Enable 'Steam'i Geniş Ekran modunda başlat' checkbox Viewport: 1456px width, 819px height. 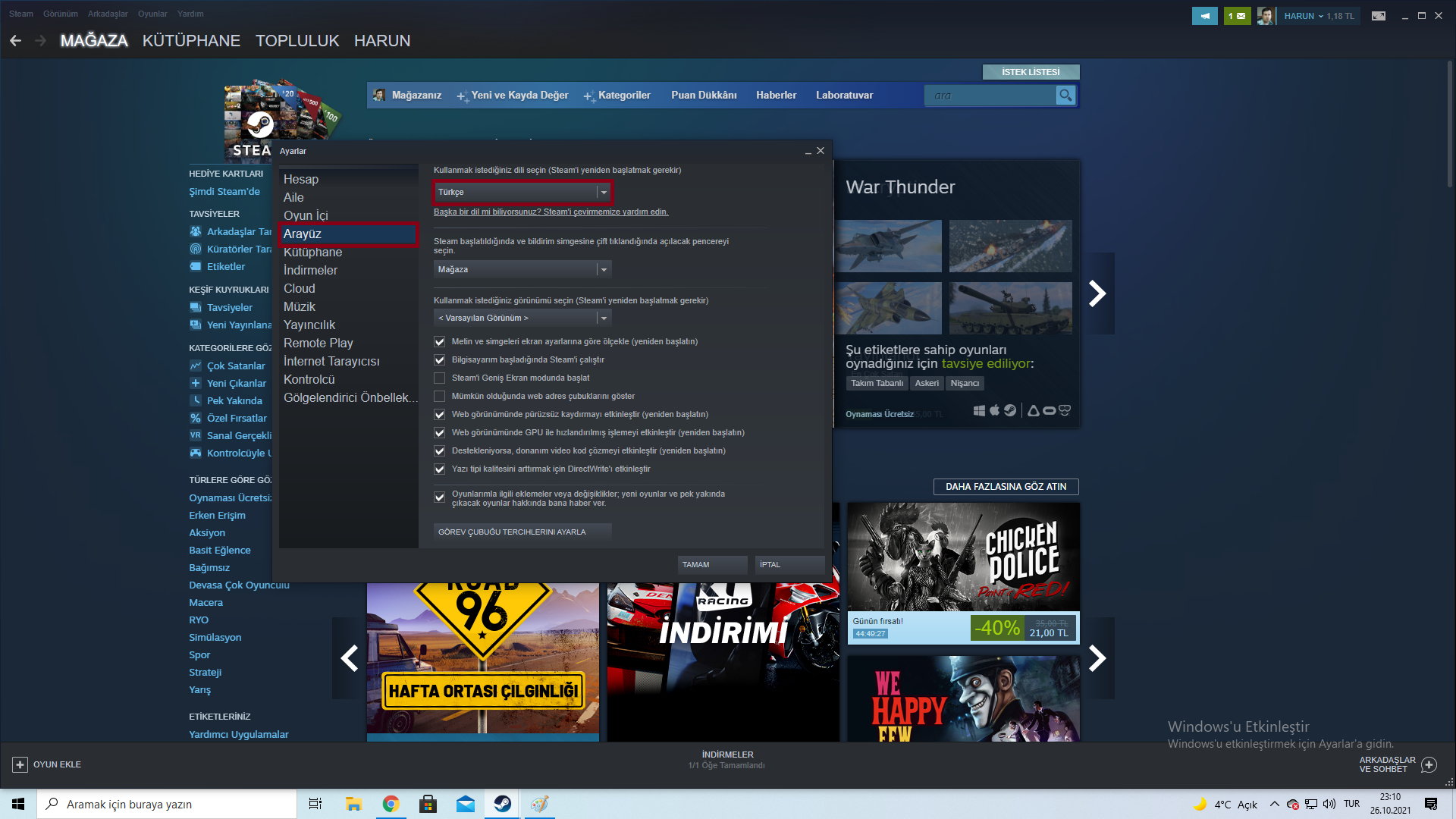440,378
